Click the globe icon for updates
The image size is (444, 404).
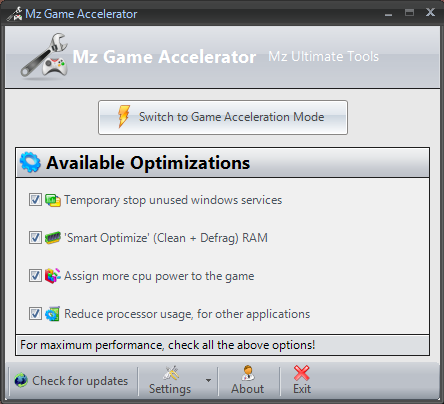click(21, 380)
